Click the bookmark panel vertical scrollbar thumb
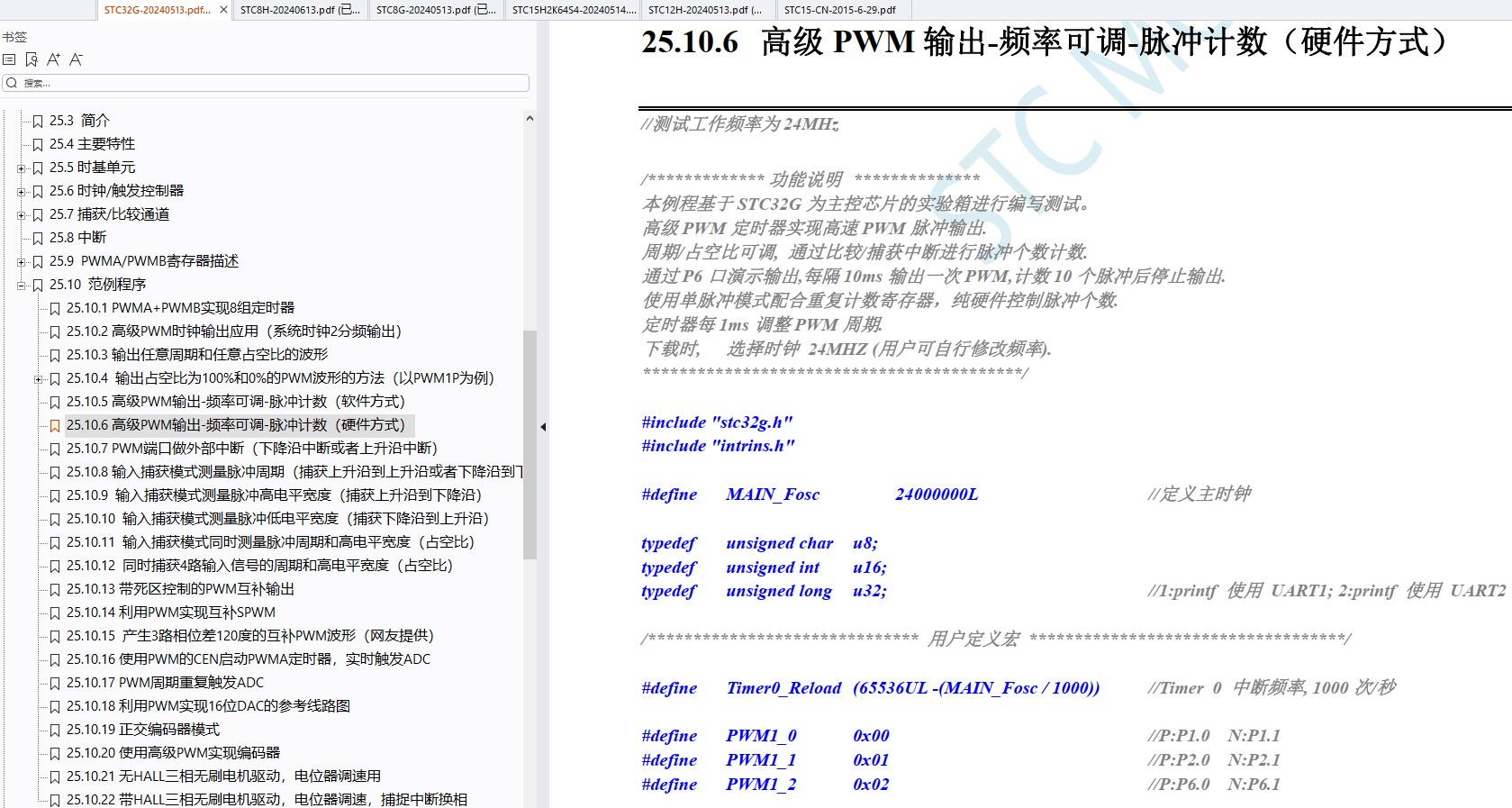1512x808 pixels. [530, 445]
